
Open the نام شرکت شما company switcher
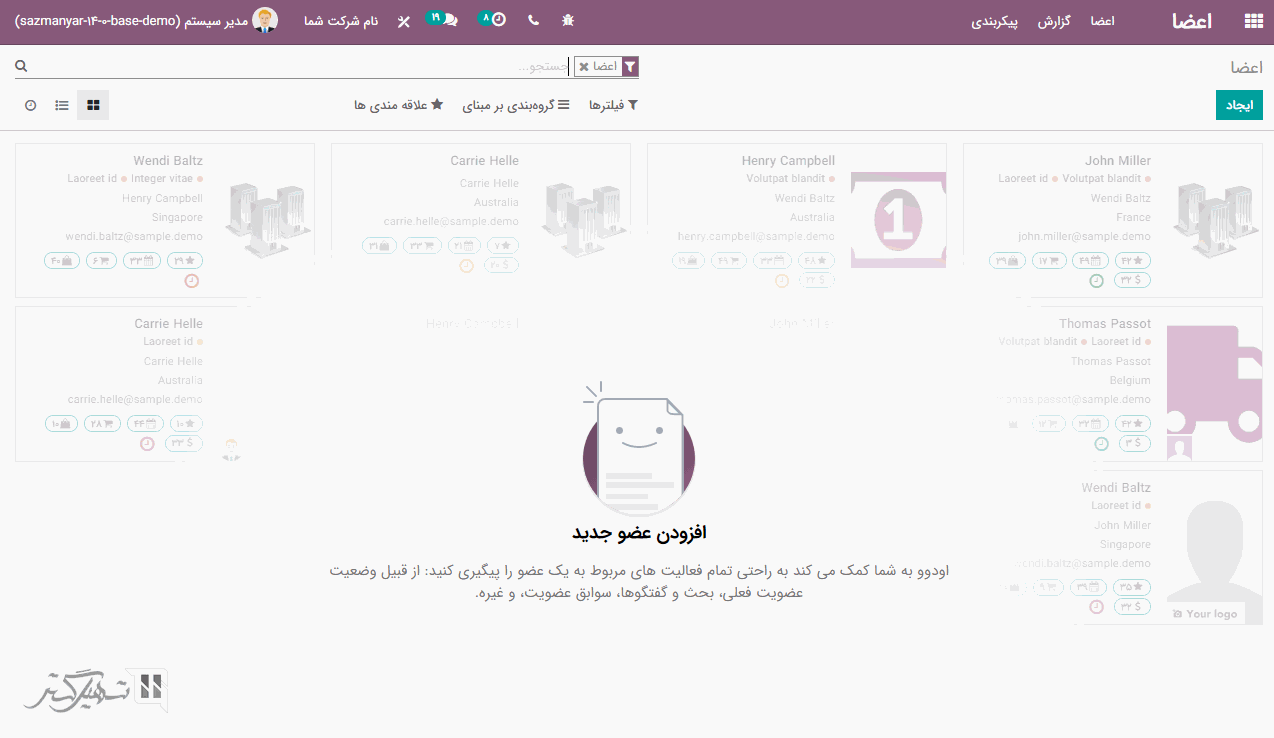click(x=341, y=21)
